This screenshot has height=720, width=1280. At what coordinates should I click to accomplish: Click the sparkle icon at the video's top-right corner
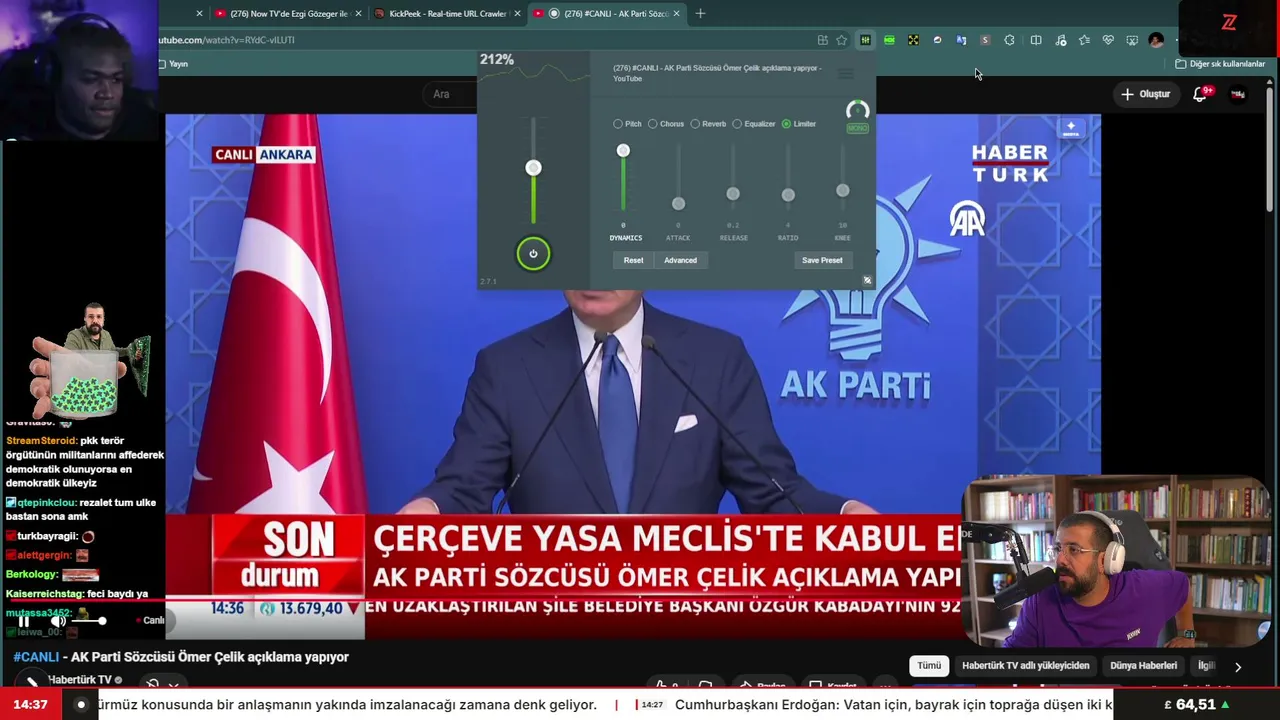point(1071,129)
